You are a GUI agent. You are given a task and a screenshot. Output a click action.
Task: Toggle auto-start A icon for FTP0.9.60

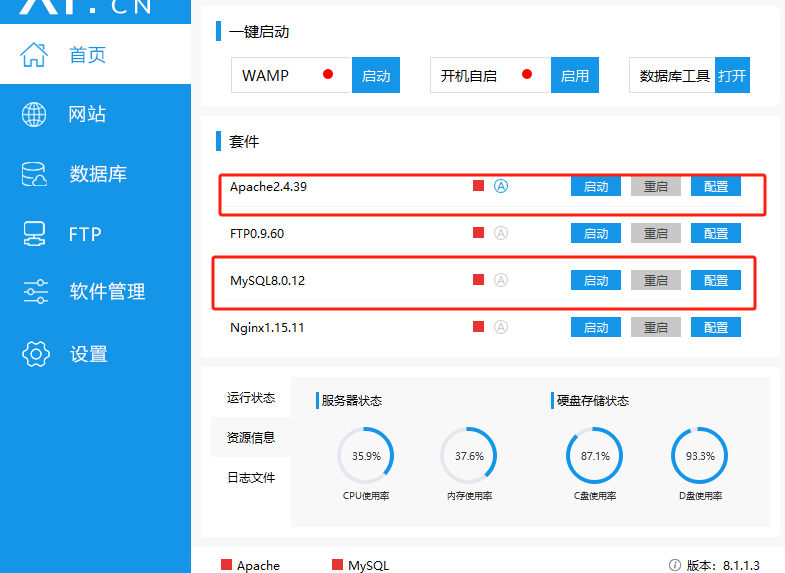(x=501, y=233)
